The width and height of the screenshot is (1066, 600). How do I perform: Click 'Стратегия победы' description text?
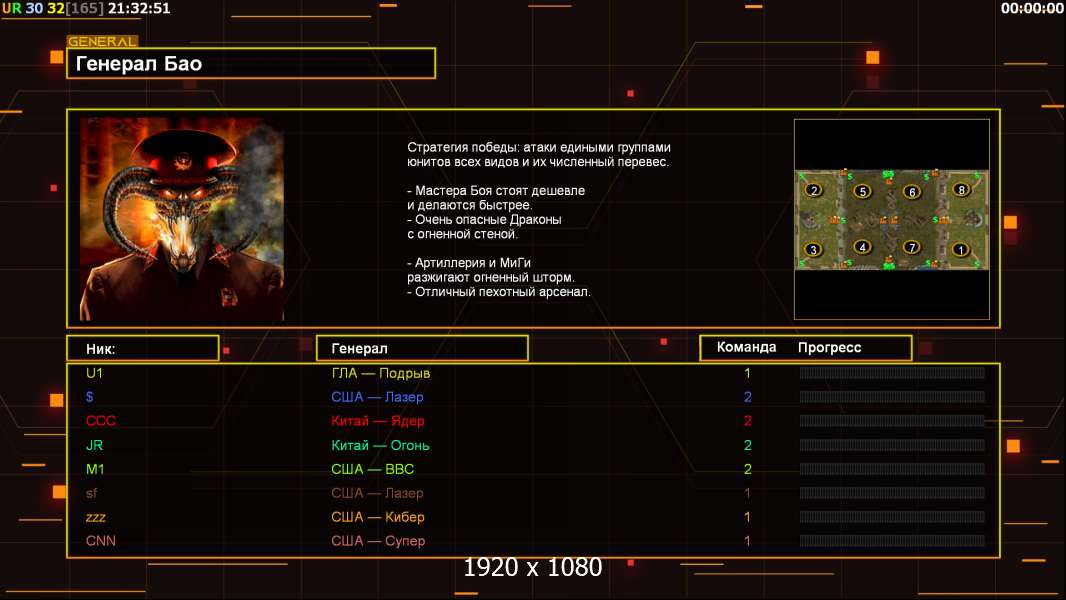point(539,154)
